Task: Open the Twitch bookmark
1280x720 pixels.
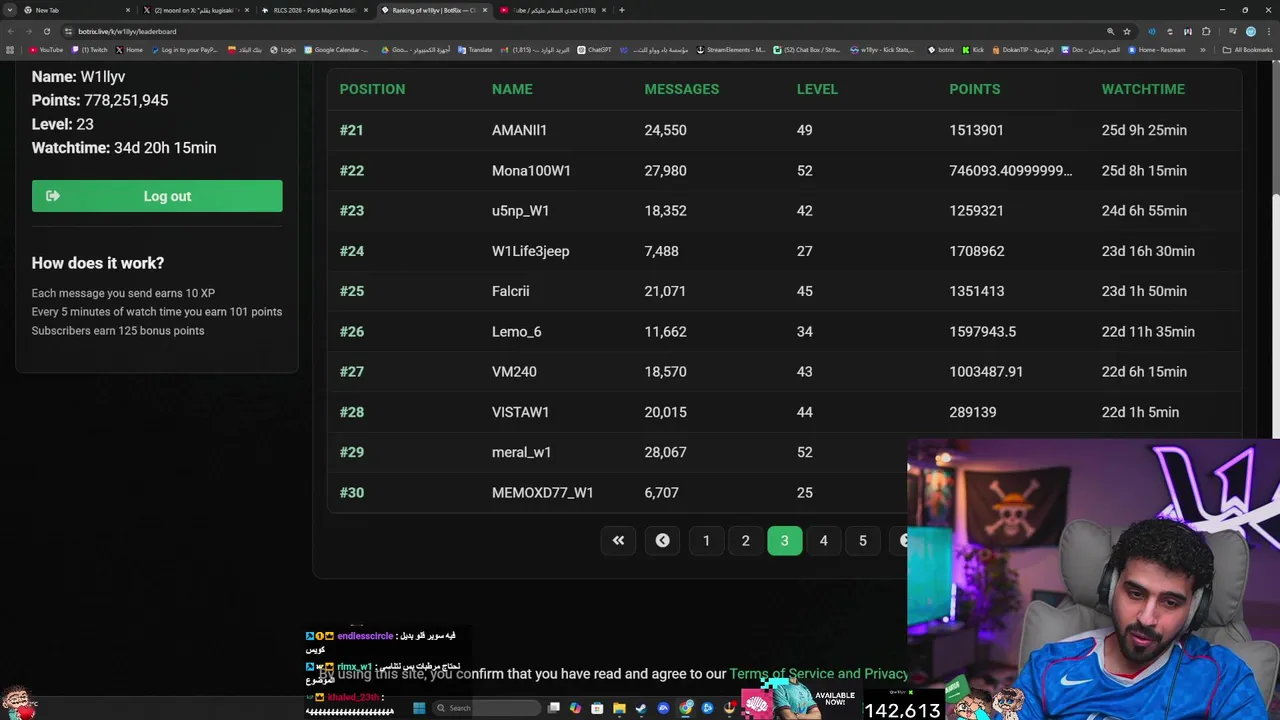Action: 89,50
